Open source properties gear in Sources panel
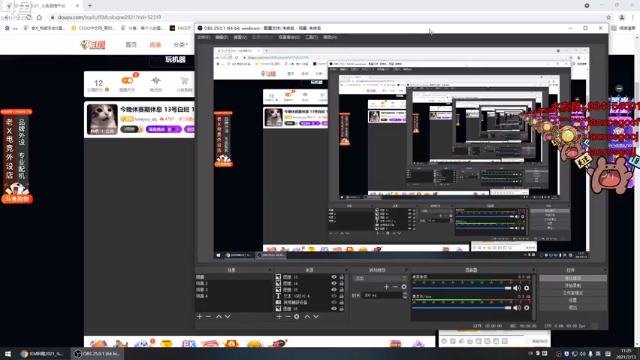Viewport: 640px width, 360px height. (297, 316)
